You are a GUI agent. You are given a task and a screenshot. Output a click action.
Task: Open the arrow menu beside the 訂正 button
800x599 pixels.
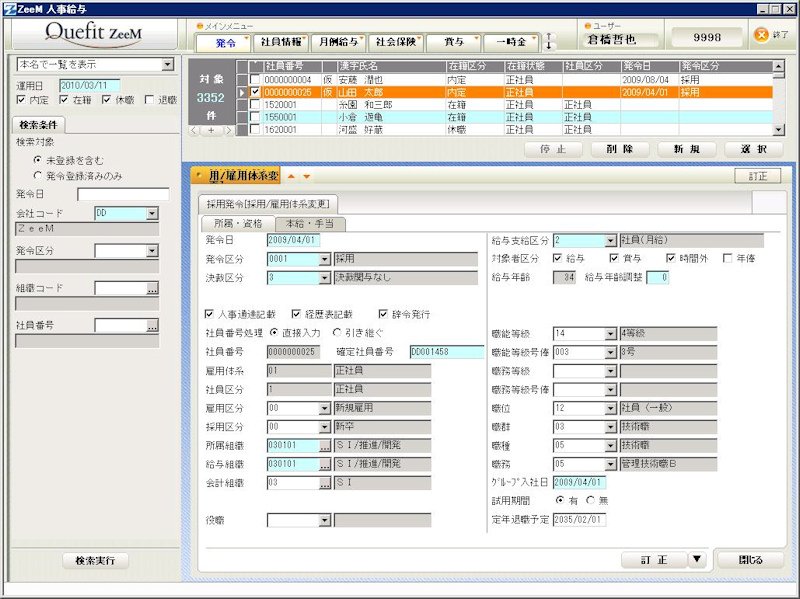697,560
